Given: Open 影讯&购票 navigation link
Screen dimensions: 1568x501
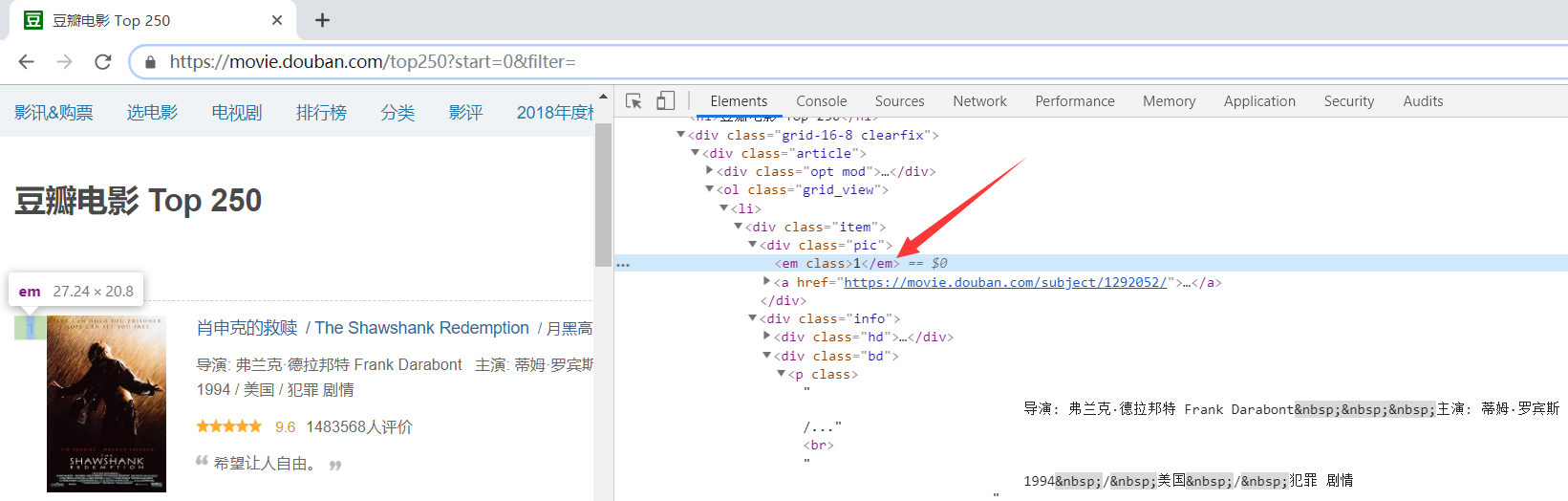Looking at the screenshot, I should pos(54,113).
